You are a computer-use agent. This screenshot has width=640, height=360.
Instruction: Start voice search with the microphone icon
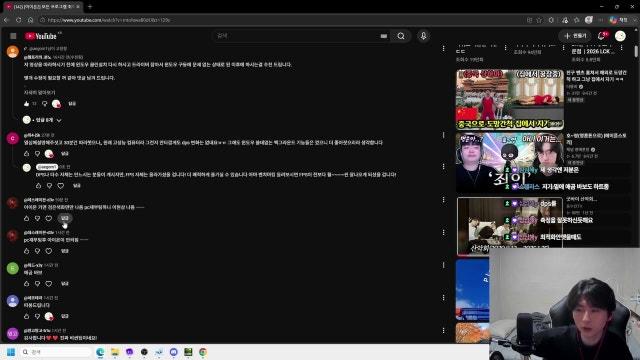[x=423, y=36]
